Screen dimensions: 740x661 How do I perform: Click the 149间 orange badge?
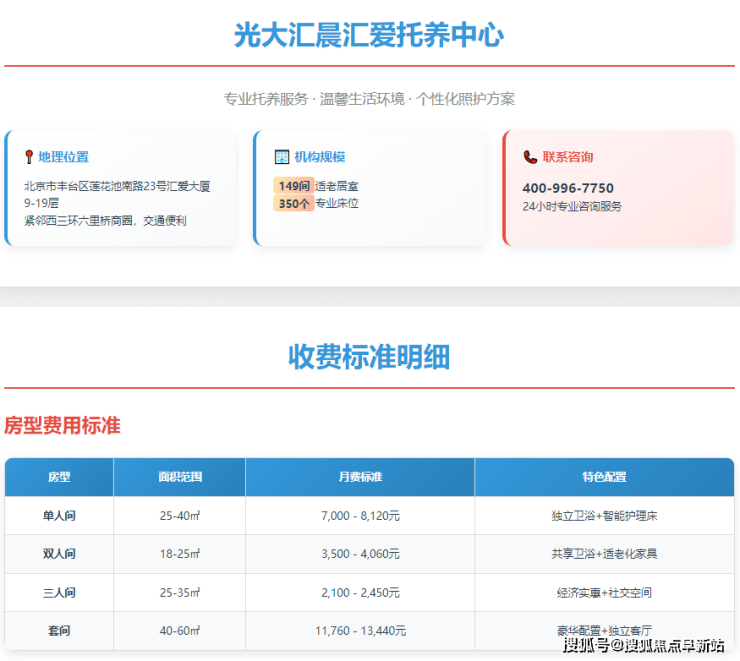pos(294,186)
